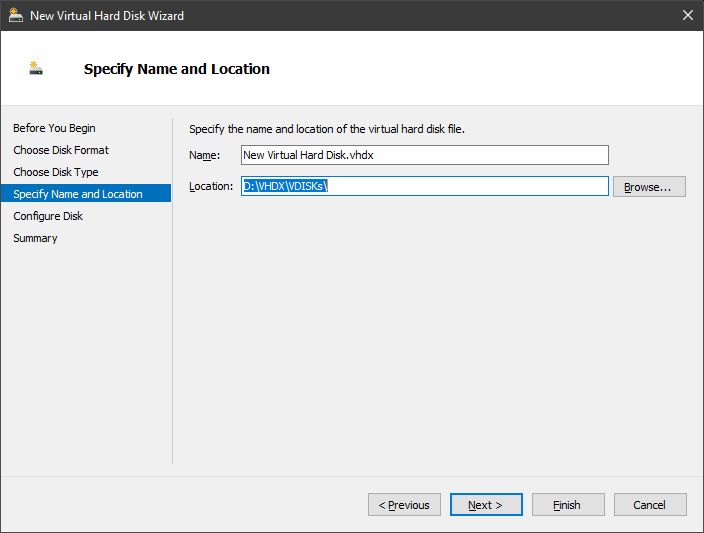Open the Choose Disk Format step

[x=61, y=150]
